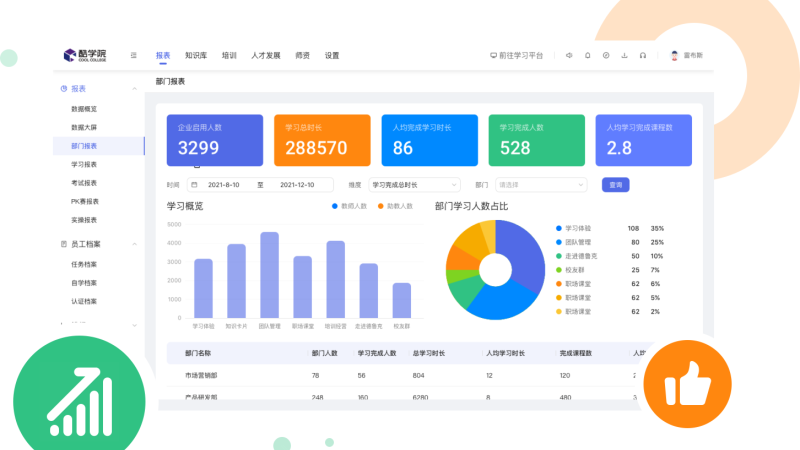Open 数据概览 in sidebar
Image resolution: width=800 pixels, height=450 pixels.
[x=84, y=109]
